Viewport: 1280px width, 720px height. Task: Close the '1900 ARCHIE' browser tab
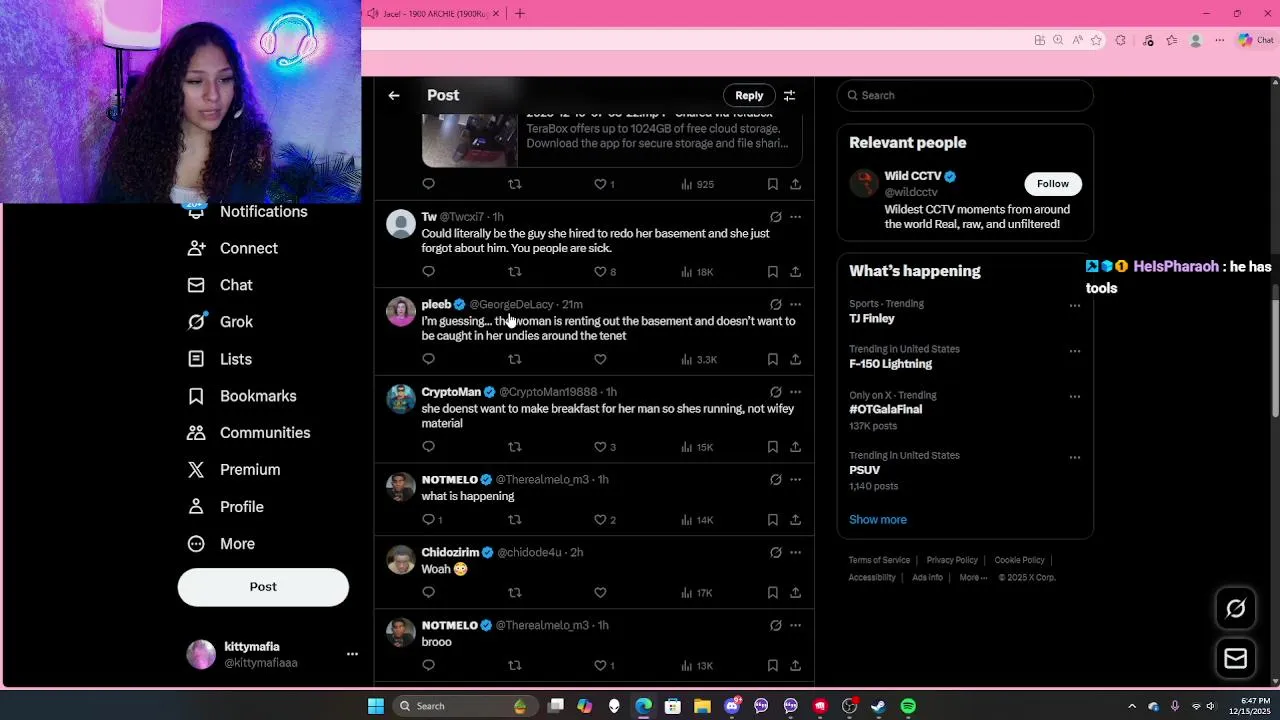tap(496, 13)
